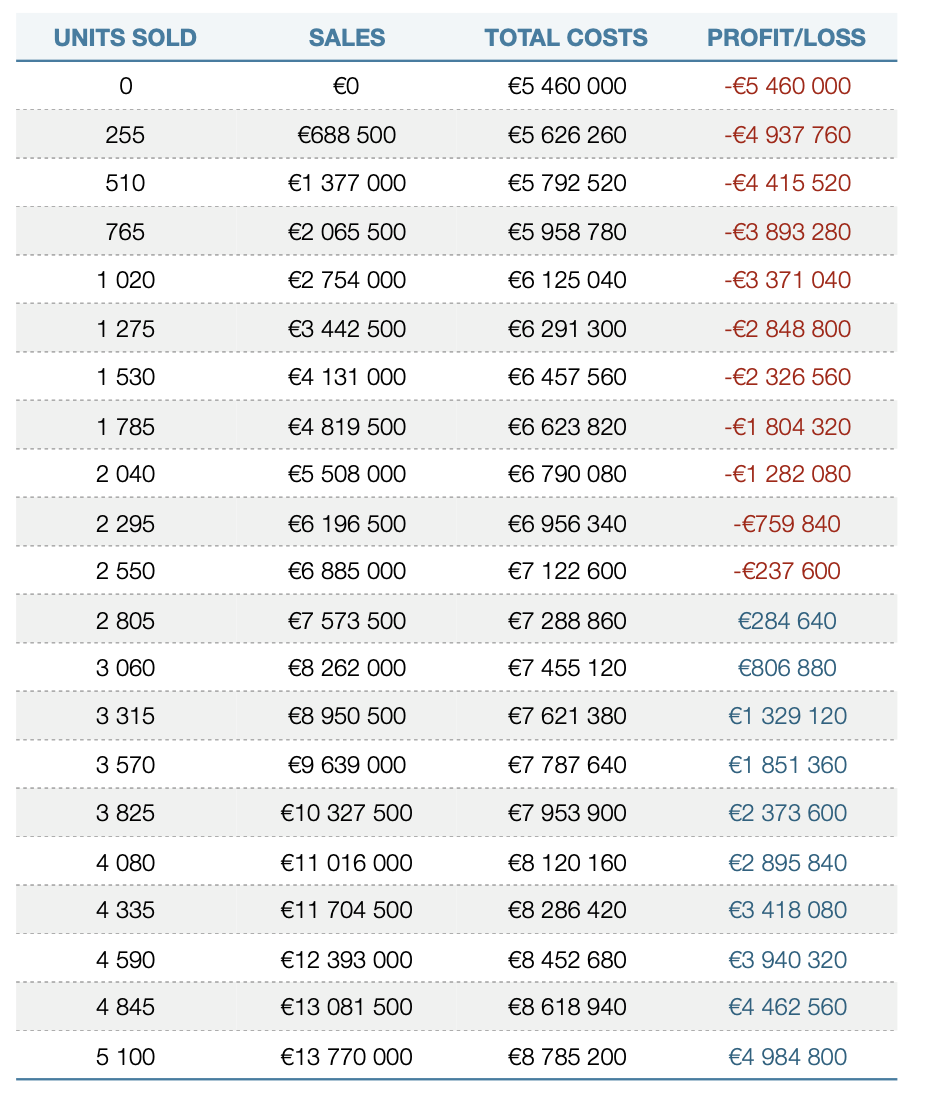Select the units sold cell 255

click(125, 134)
